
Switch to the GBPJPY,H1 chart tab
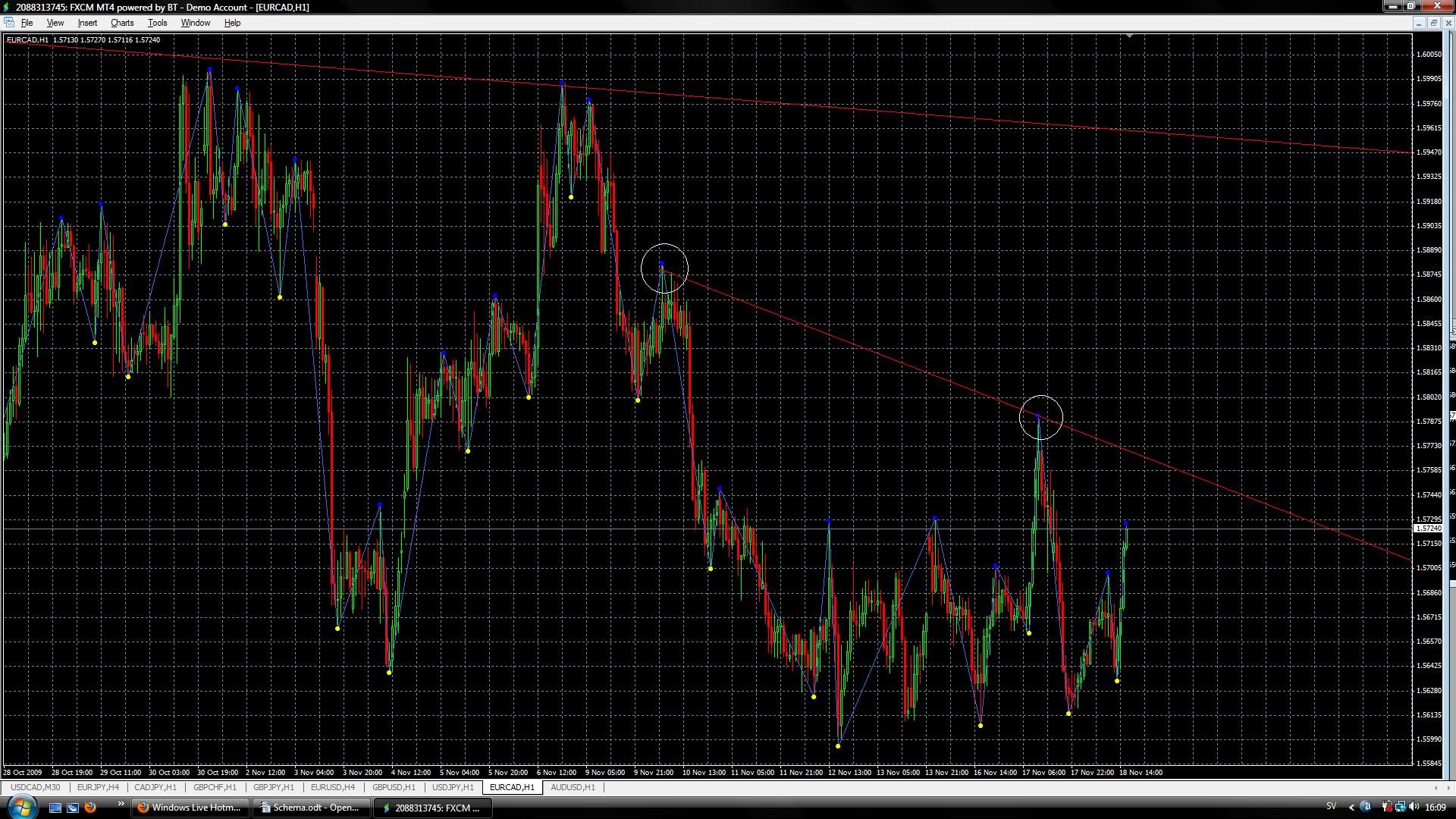pyautogui.click(x=273, y=787)
